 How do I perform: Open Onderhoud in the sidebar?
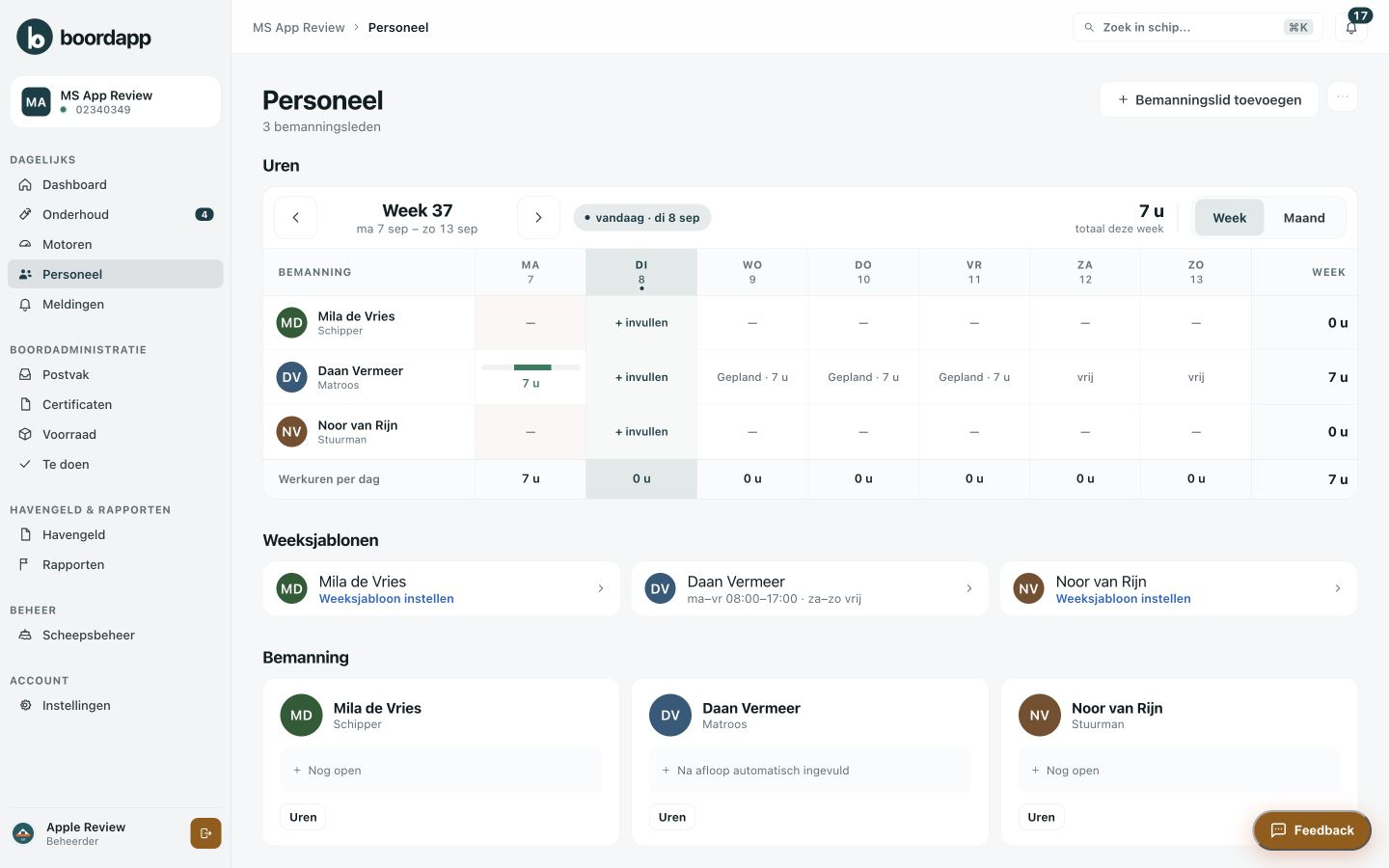point(116,215)
